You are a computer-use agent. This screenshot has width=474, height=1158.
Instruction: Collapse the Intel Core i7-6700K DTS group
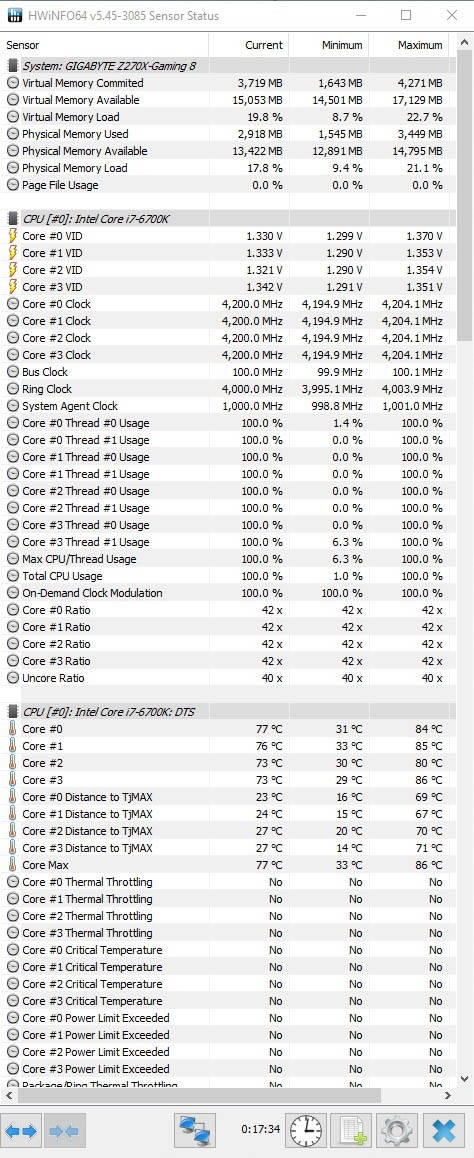pos(13,712)
